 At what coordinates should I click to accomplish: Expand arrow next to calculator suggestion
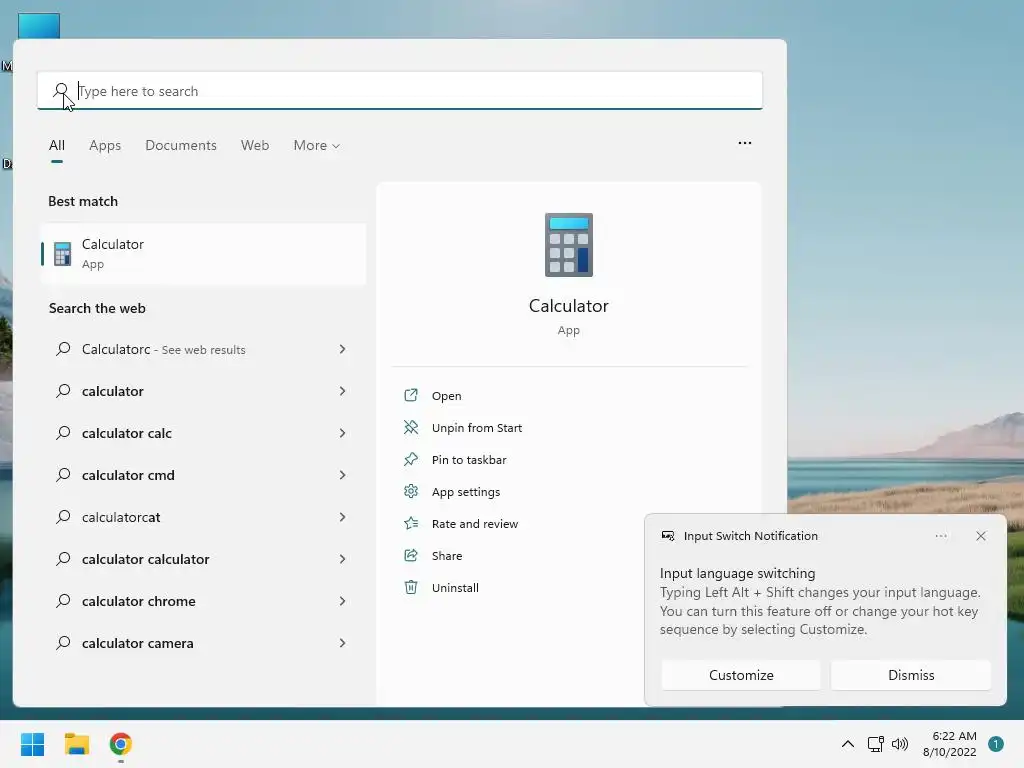[x=342, y=391]
